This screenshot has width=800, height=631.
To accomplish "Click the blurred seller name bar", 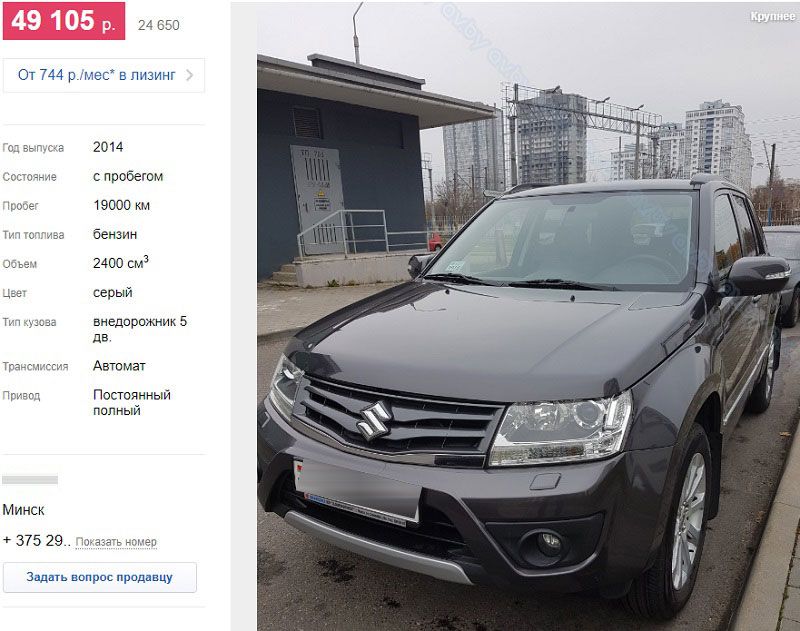I will [x=30, y=479].
